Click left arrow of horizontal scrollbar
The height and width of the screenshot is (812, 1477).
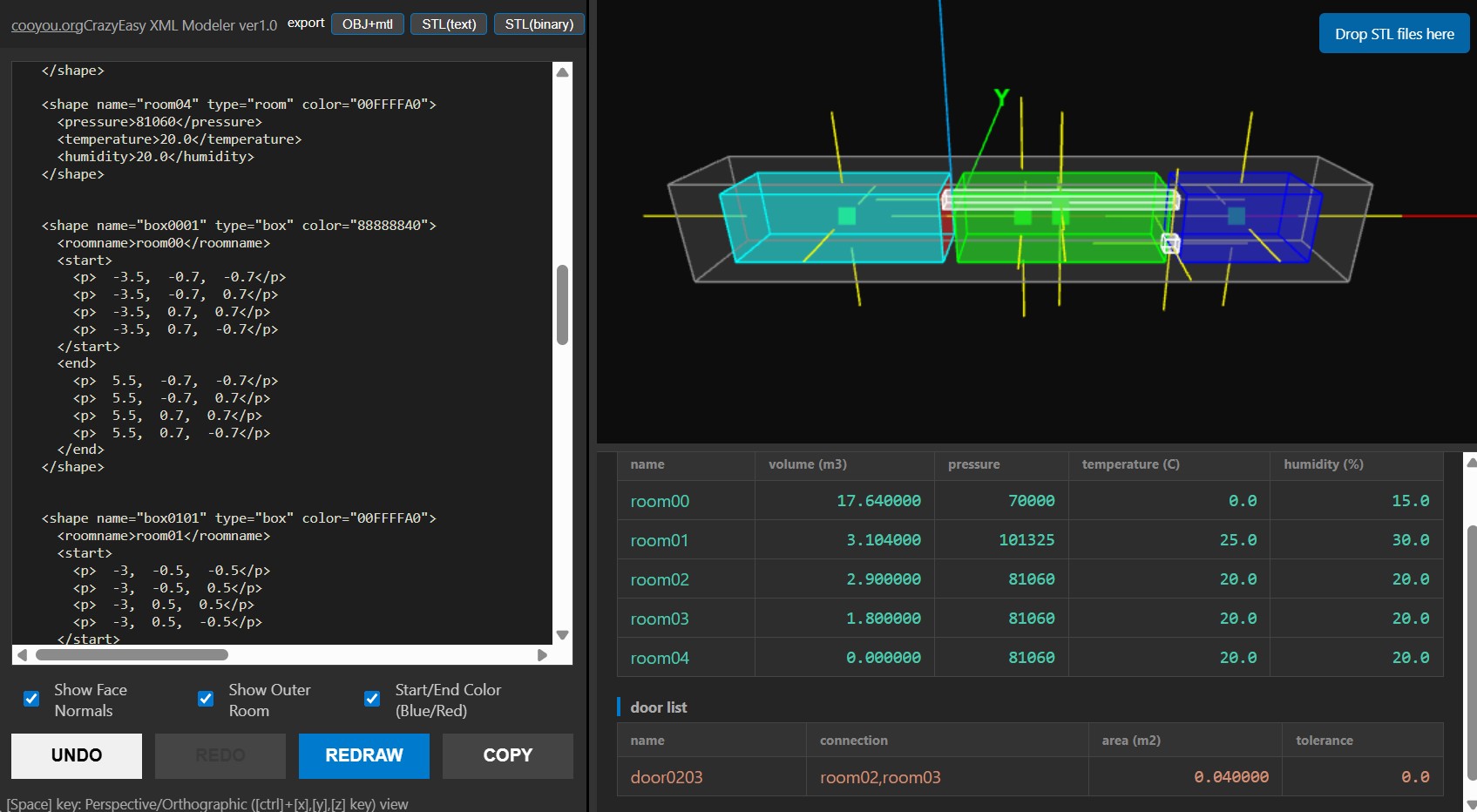[23, 655]
